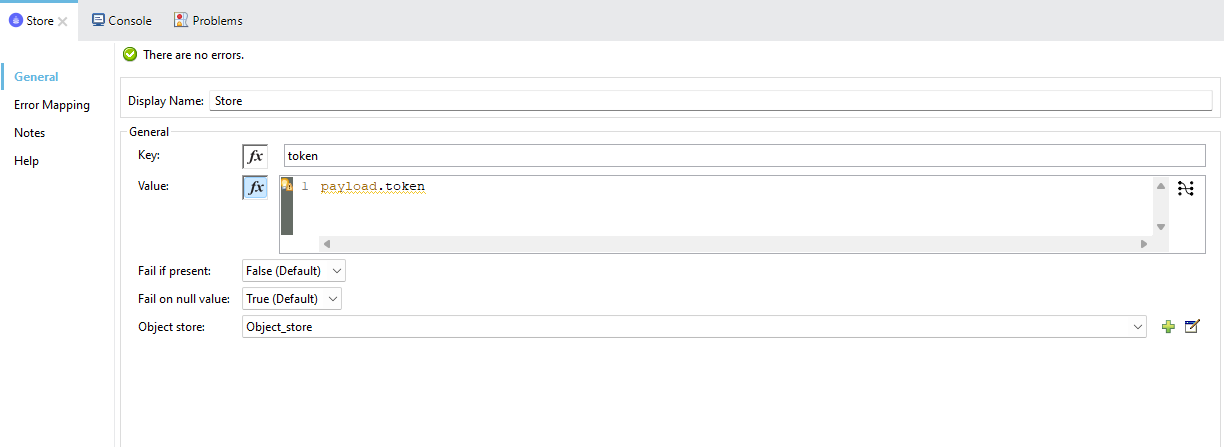Open the Notes section
This screenshot has height=447, width=1224.
tap(30, 133)
